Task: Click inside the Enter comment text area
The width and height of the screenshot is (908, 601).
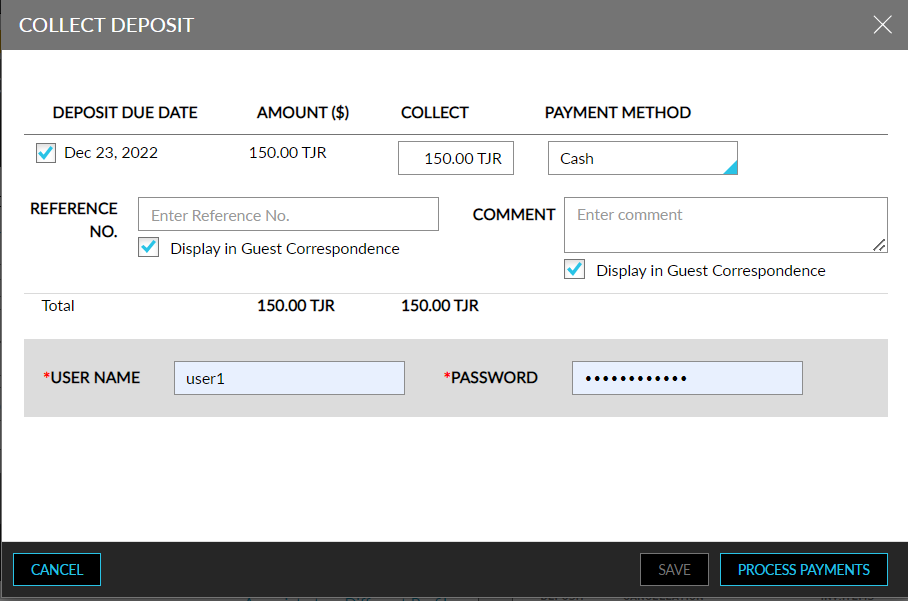Action: coord(725,224)
